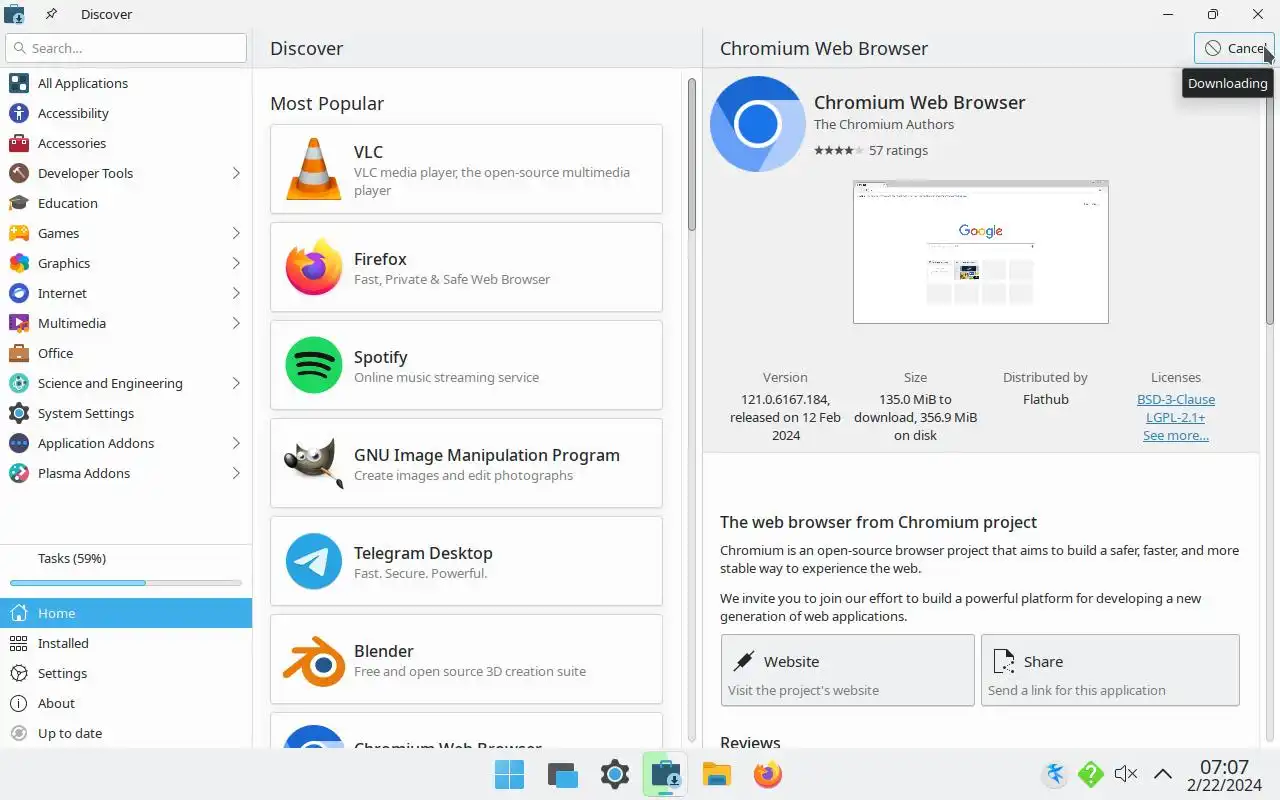1280x800 pixels.
Task: Open the BSD-3-Clause license link
Action: tap(1176, 399)
